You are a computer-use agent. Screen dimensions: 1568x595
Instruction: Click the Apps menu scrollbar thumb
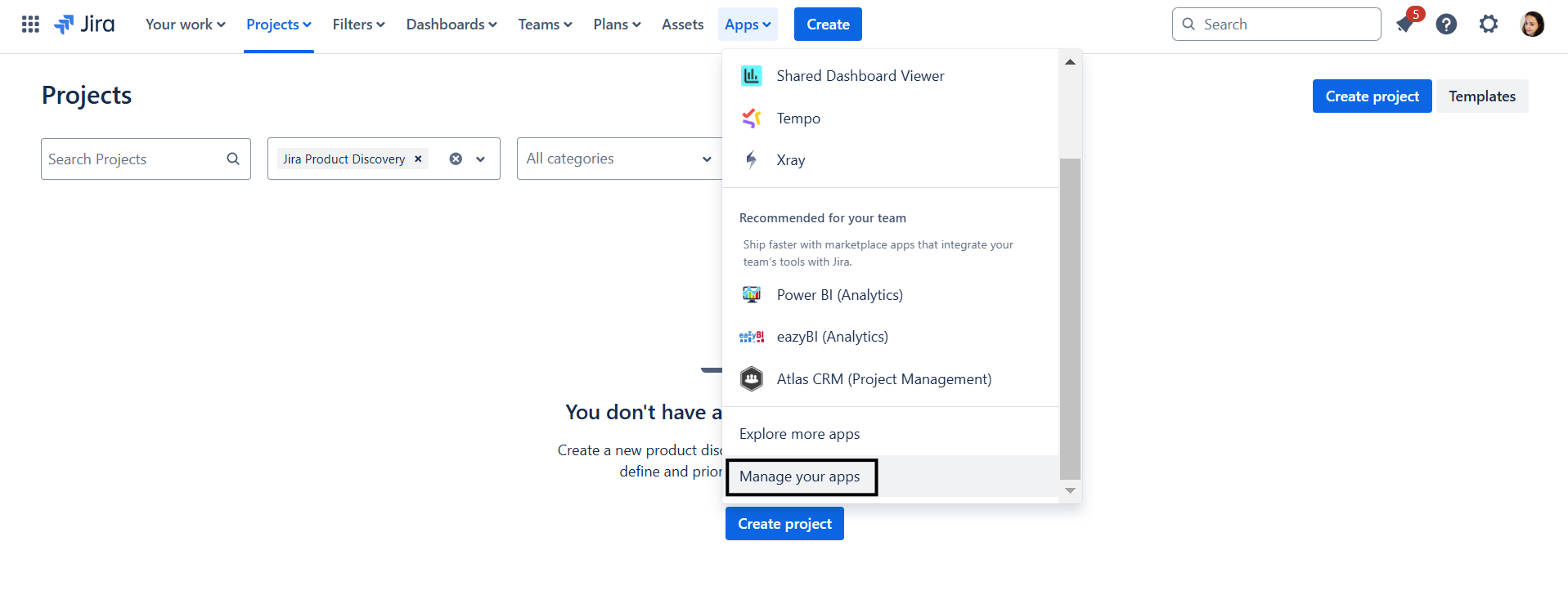(x=1070, y=319)
